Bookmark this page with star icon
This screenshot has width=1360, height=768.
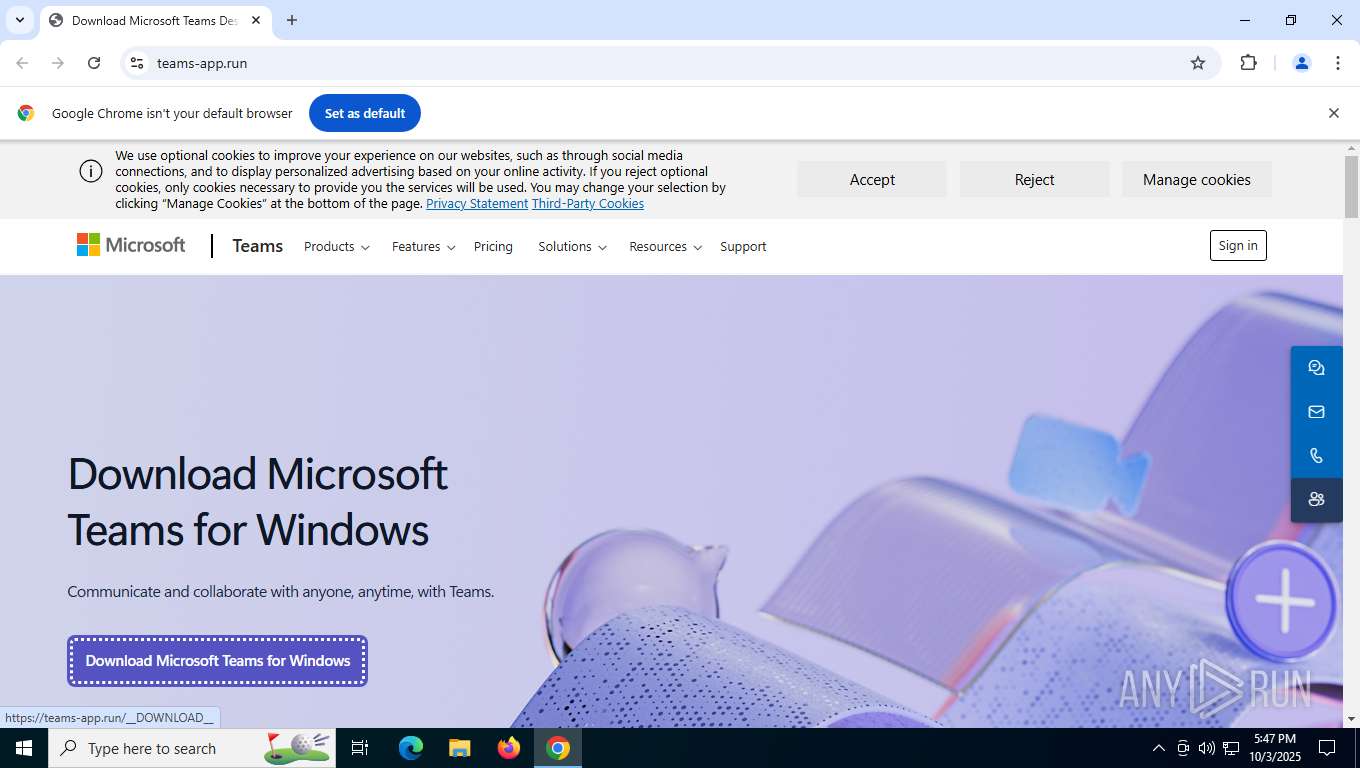pyautogui.click(x=1198, y=63)
